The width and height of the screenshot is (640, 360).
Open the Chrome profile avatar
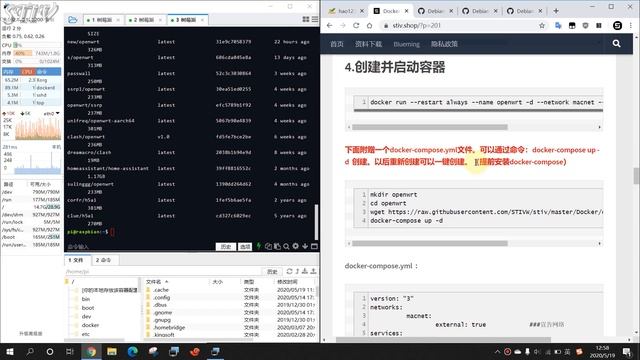click(x=617, y=25)
